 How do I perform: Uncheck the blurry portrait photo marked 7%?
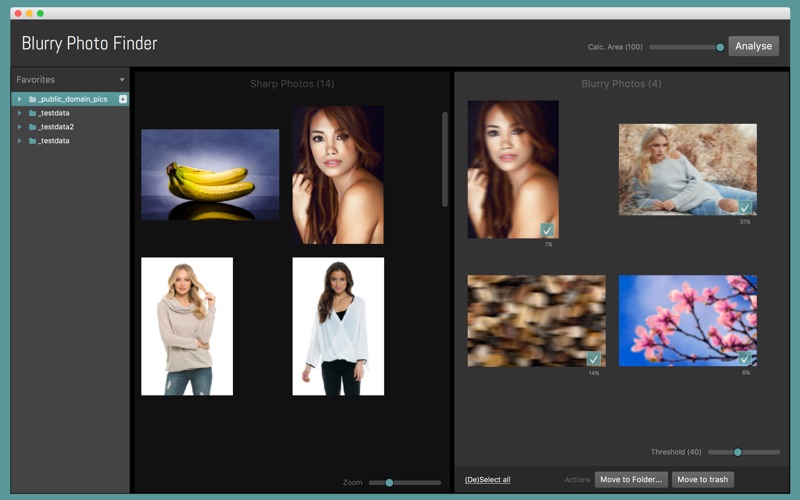(x=547, y=230)
